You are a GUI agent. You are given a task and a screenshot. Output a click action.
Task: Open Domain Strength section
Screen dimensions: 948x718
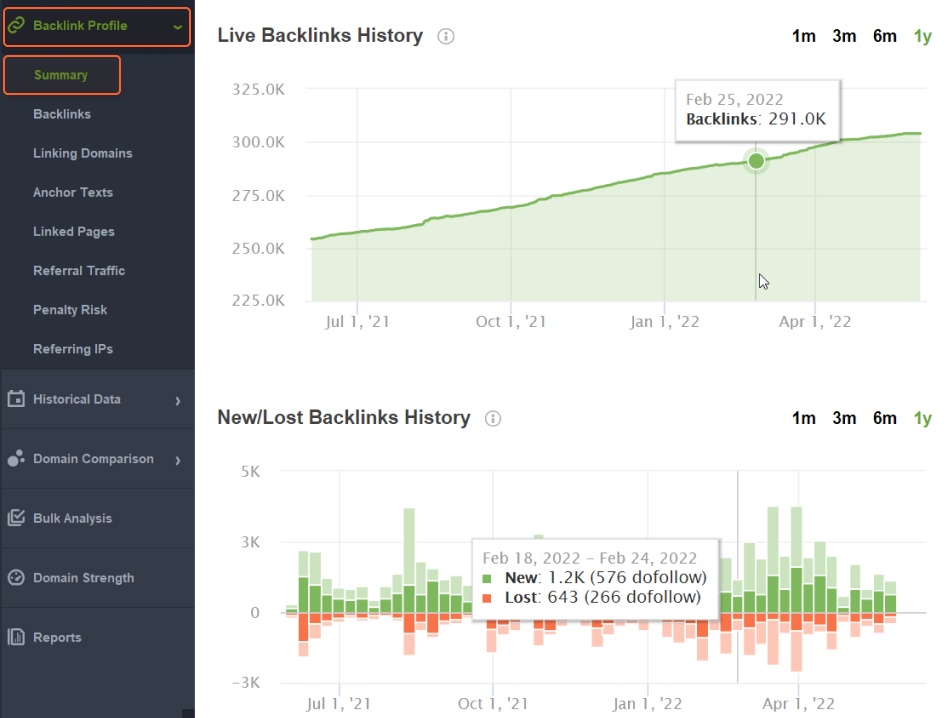pyautogui.click(x=83, y=578)
